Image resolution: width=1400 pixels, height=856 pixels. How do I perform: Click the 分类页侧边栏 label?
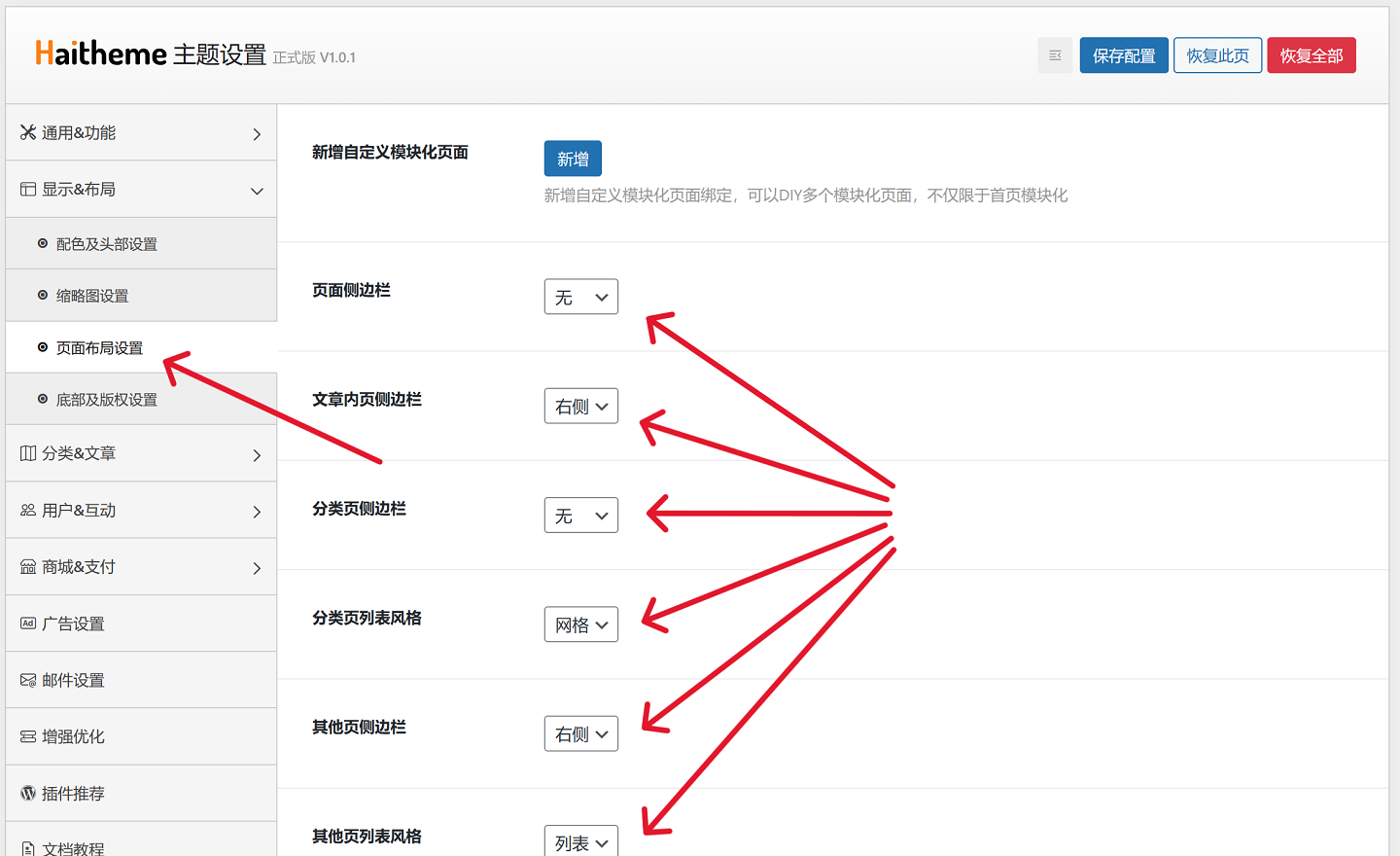(359, 508)
